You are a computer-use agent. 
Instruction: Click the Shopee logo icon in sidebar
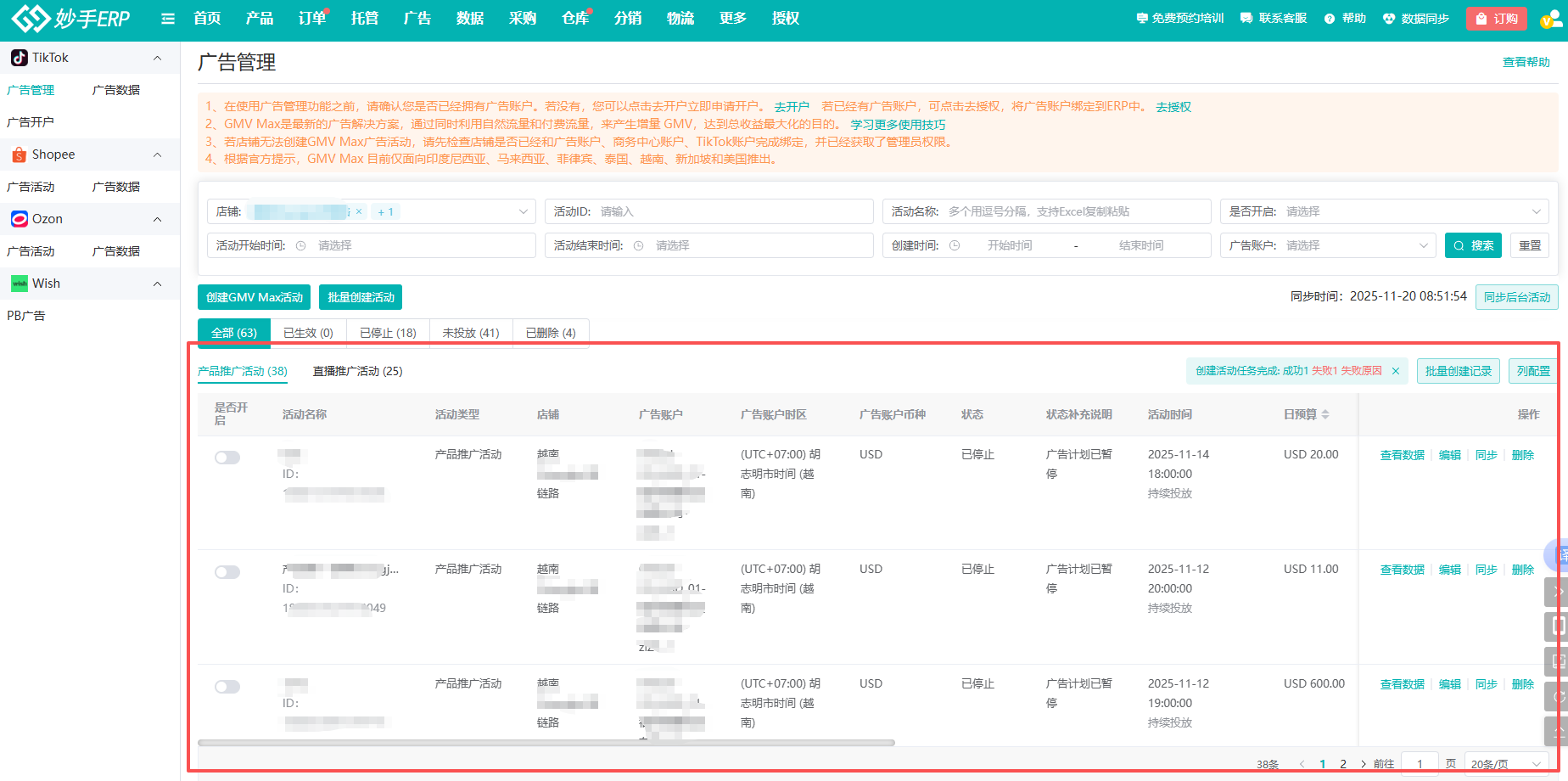pos(19,155)
